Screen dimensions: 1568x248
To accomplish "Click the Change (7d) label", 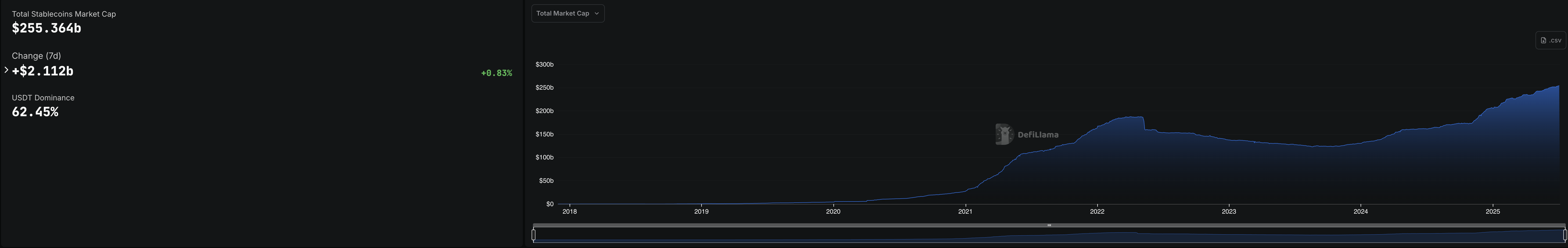I will 37,56.
